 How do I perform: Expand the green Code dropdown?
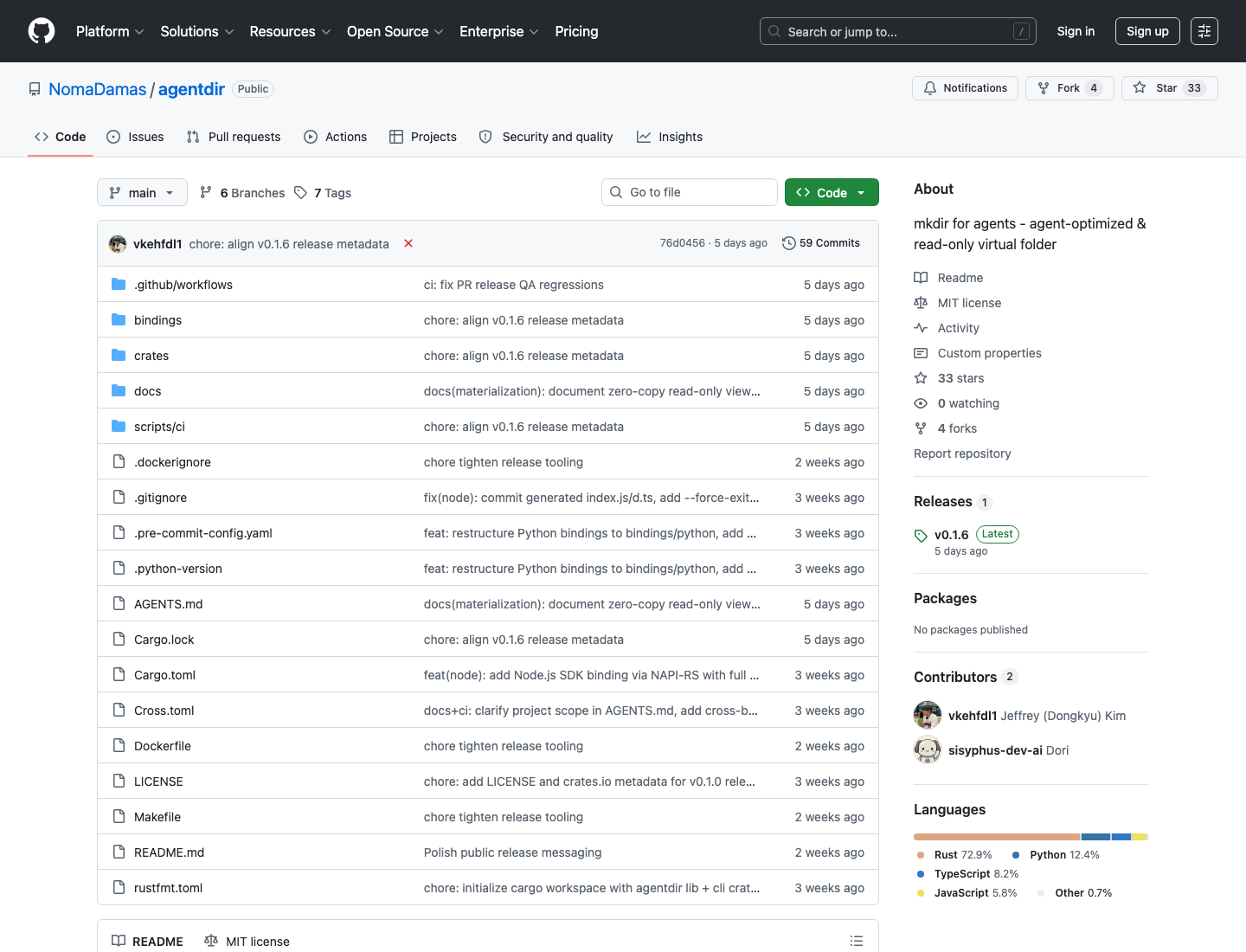point(832,192)
